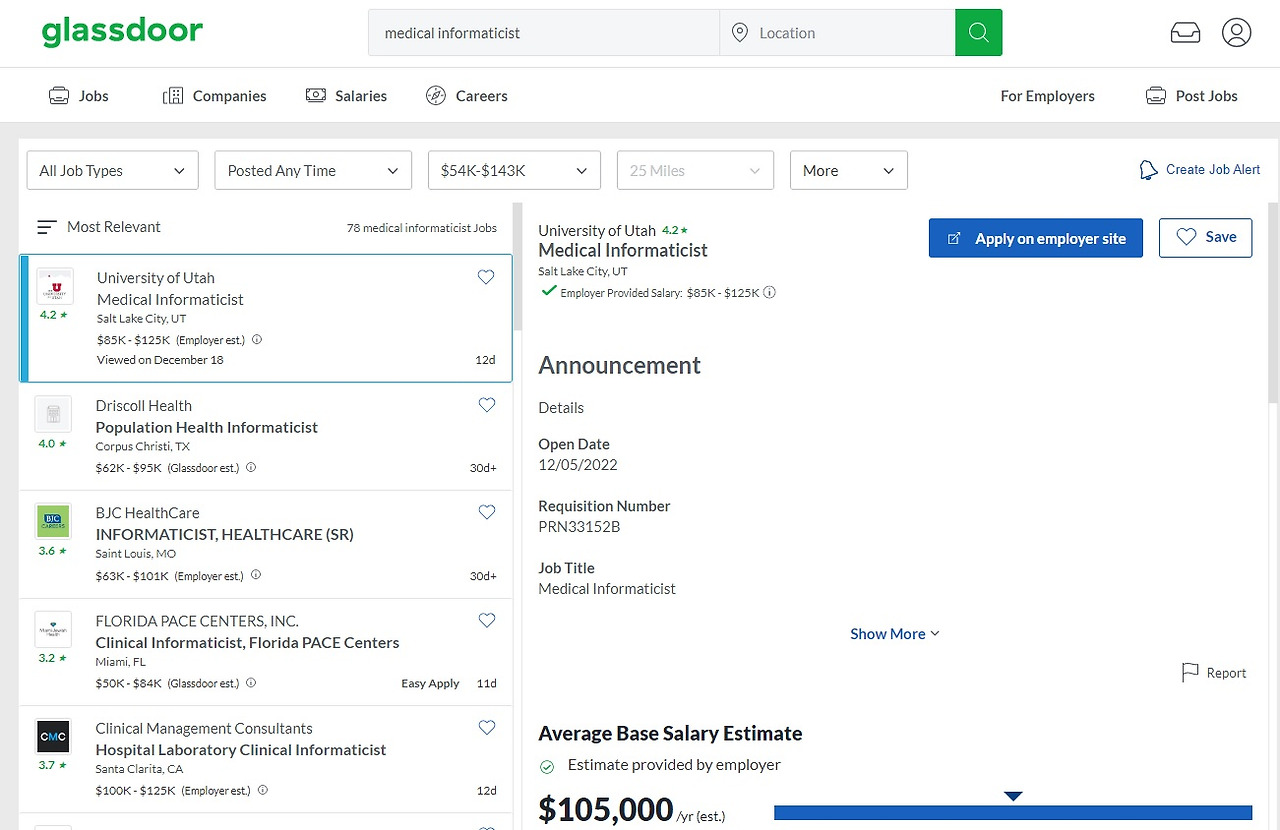This screenshot has height=830, width=1280.
Task: Favorite the BJC HealthCare job listing
Action: tap(487, 512)
